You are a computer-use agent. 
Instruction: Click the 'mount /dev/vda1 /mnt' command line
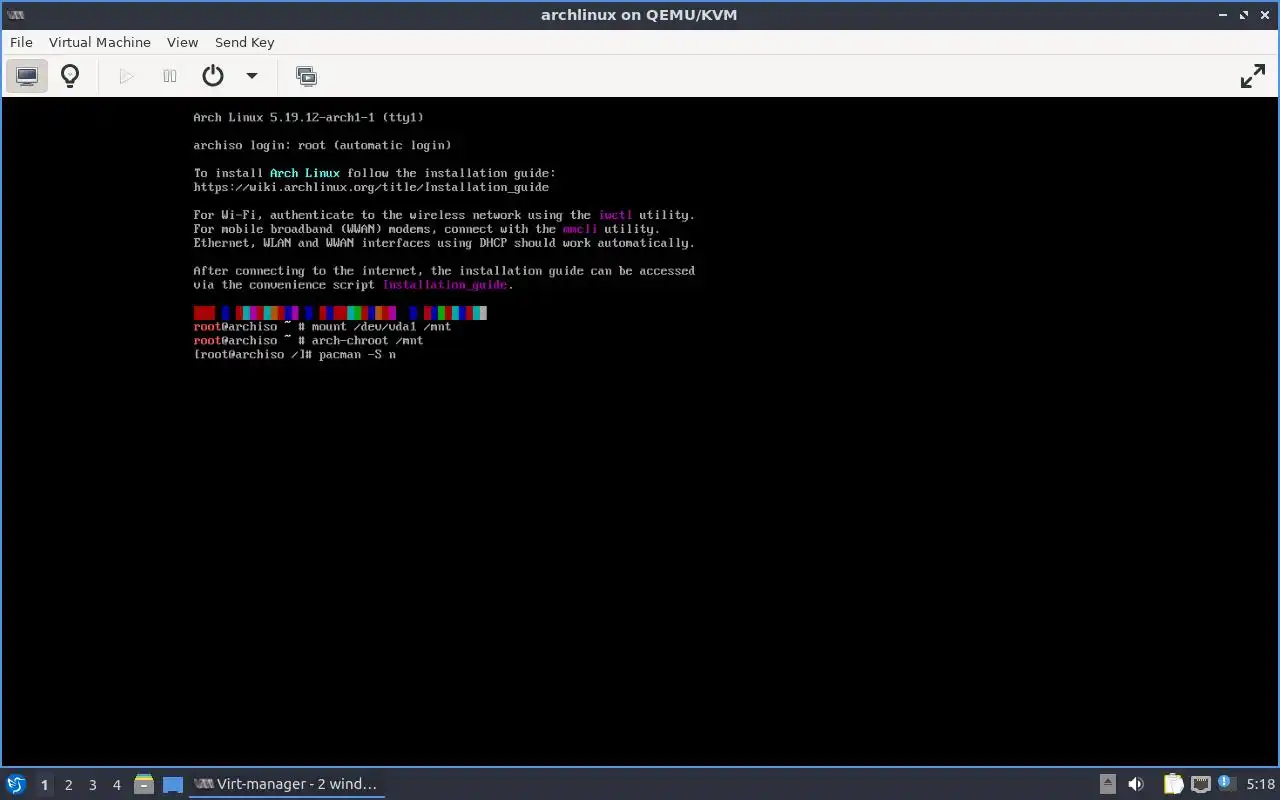tap(322, 327)
